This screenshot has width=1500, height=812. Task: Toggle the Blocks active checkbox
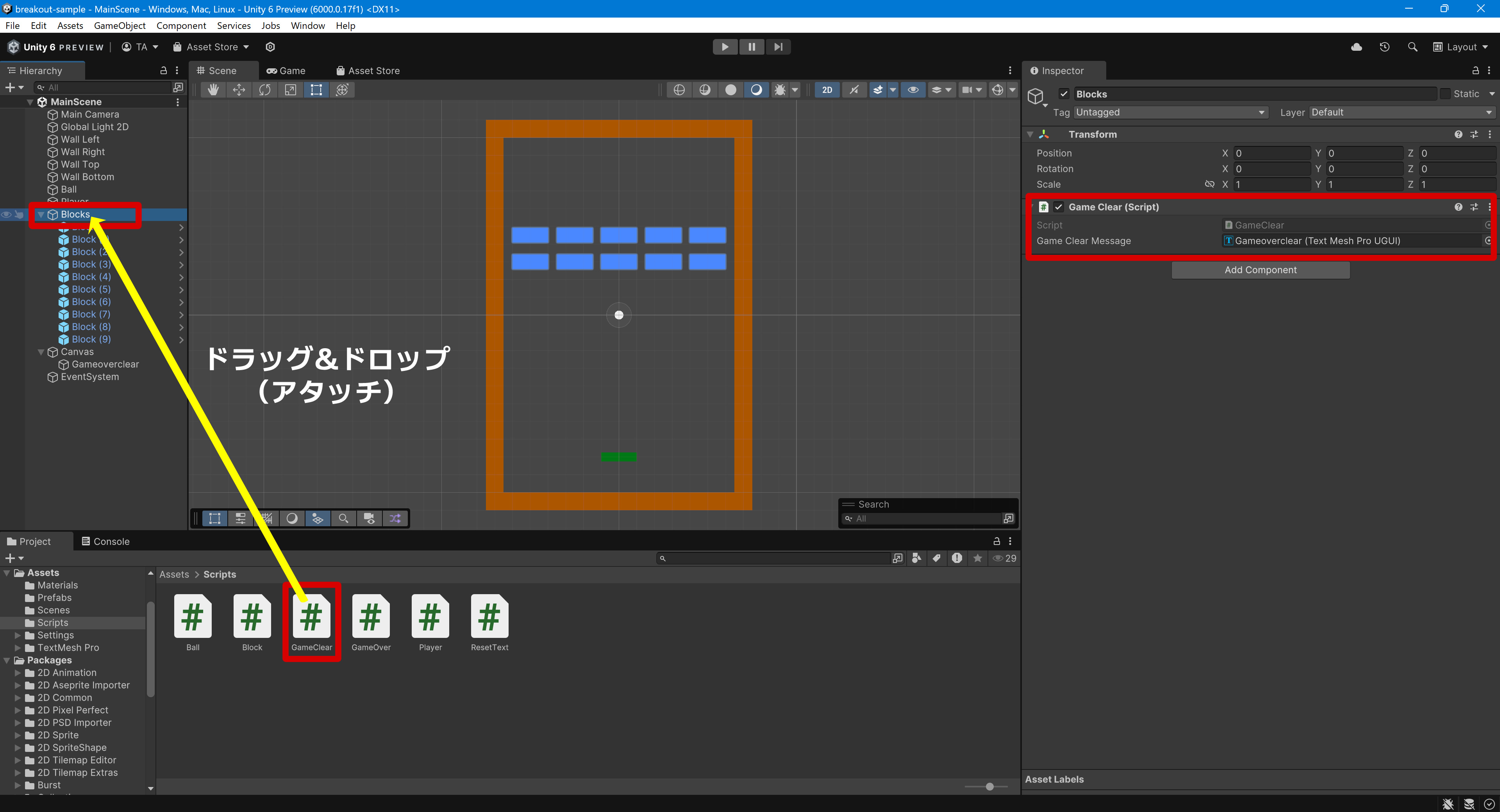coord(1064,94)
